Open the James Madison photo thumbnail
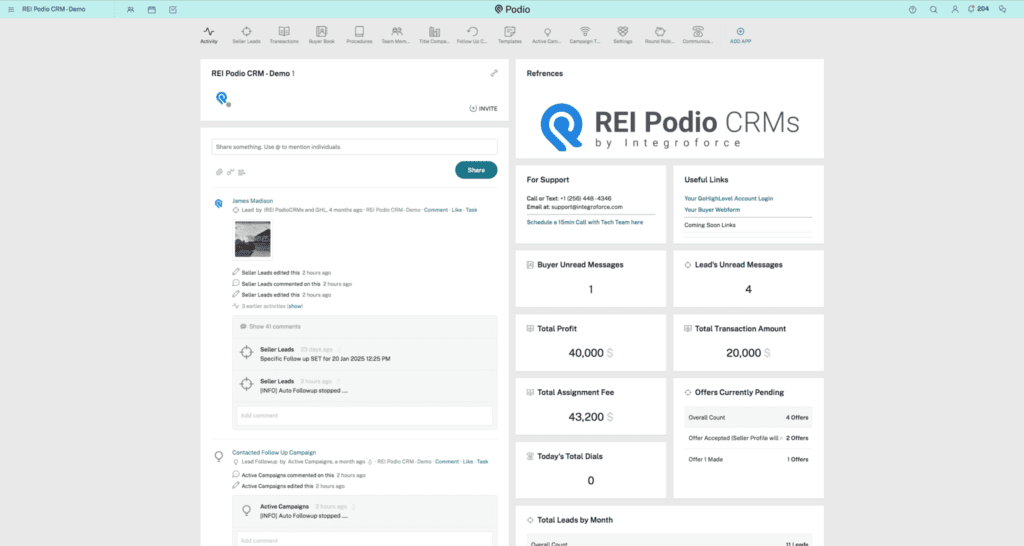Image resolution: width=1024 pixels, height=546 pixels. coord(253,239)
